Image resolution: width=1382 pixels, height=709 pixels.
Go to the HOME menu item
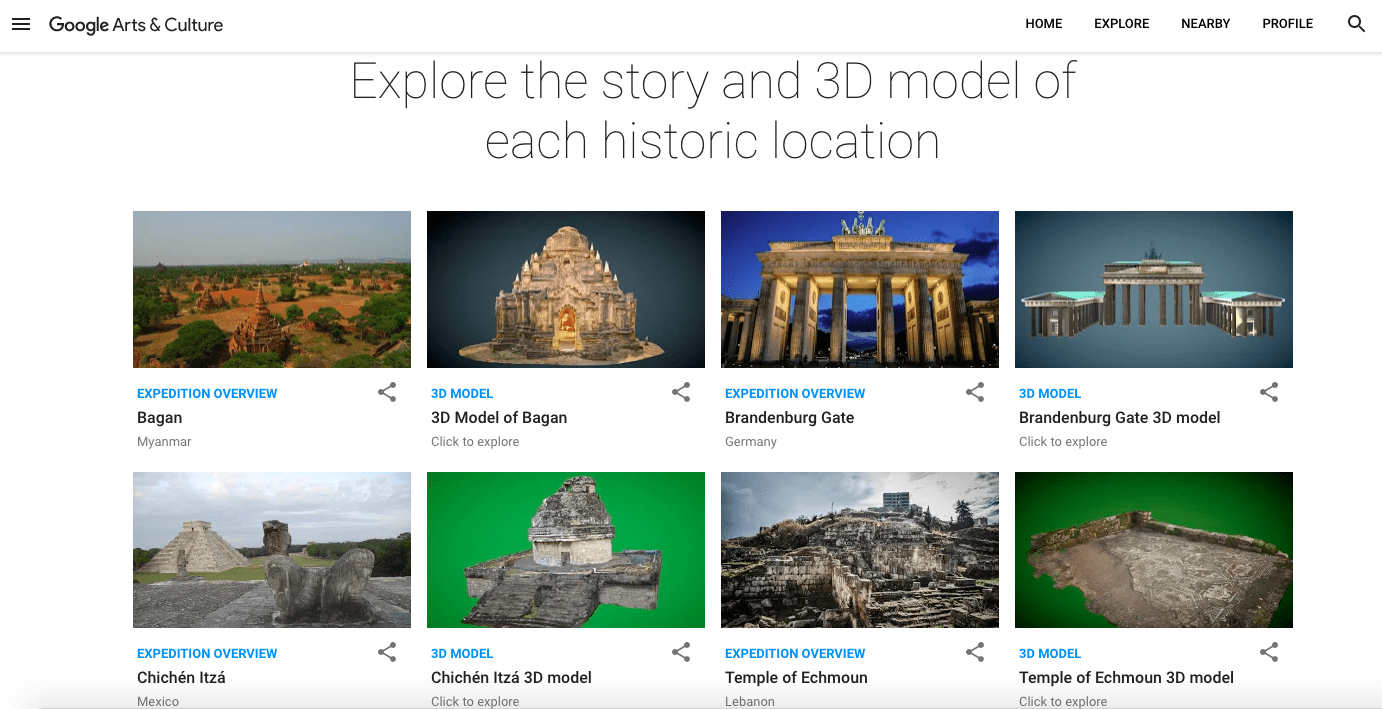point(1043,24)
